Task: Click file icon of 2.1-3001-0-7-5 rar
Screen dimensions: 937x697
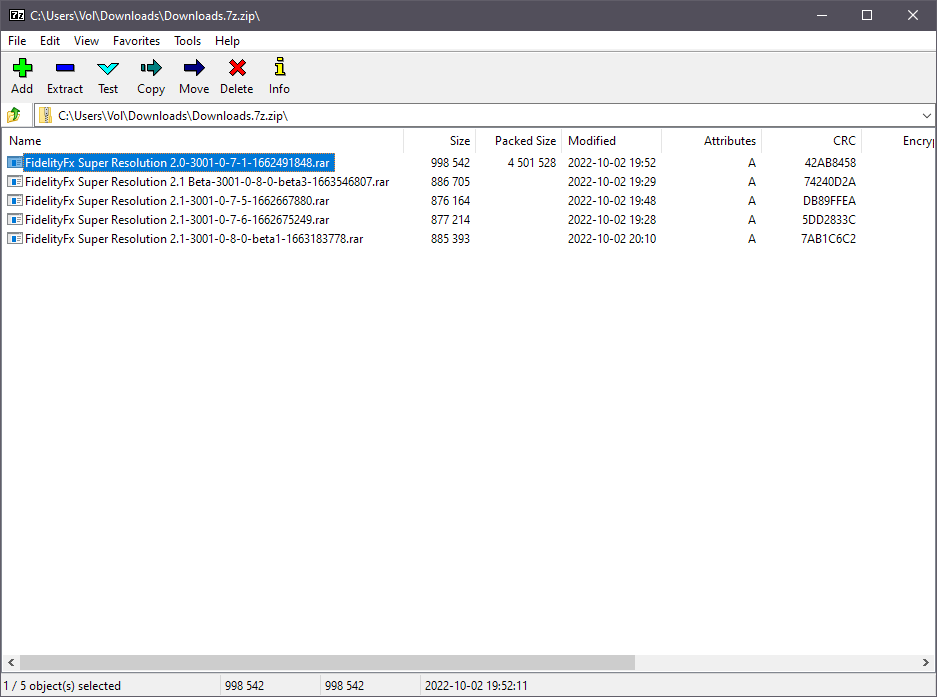Action: click(15, 201)
